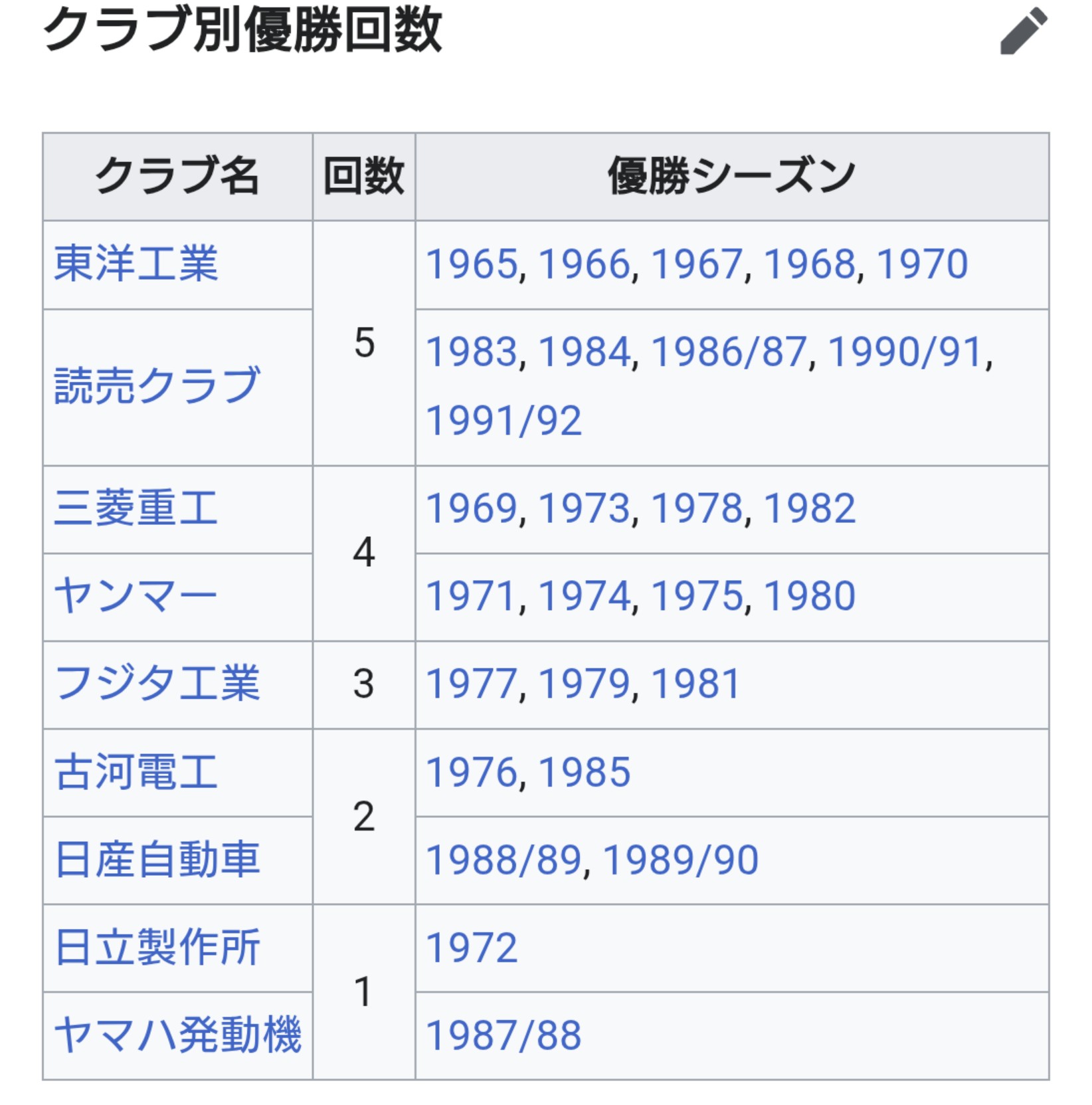This screenshot has height=1105, width=1092.
Task: Open the 1988/89 season link
Action: pos(503,860)
